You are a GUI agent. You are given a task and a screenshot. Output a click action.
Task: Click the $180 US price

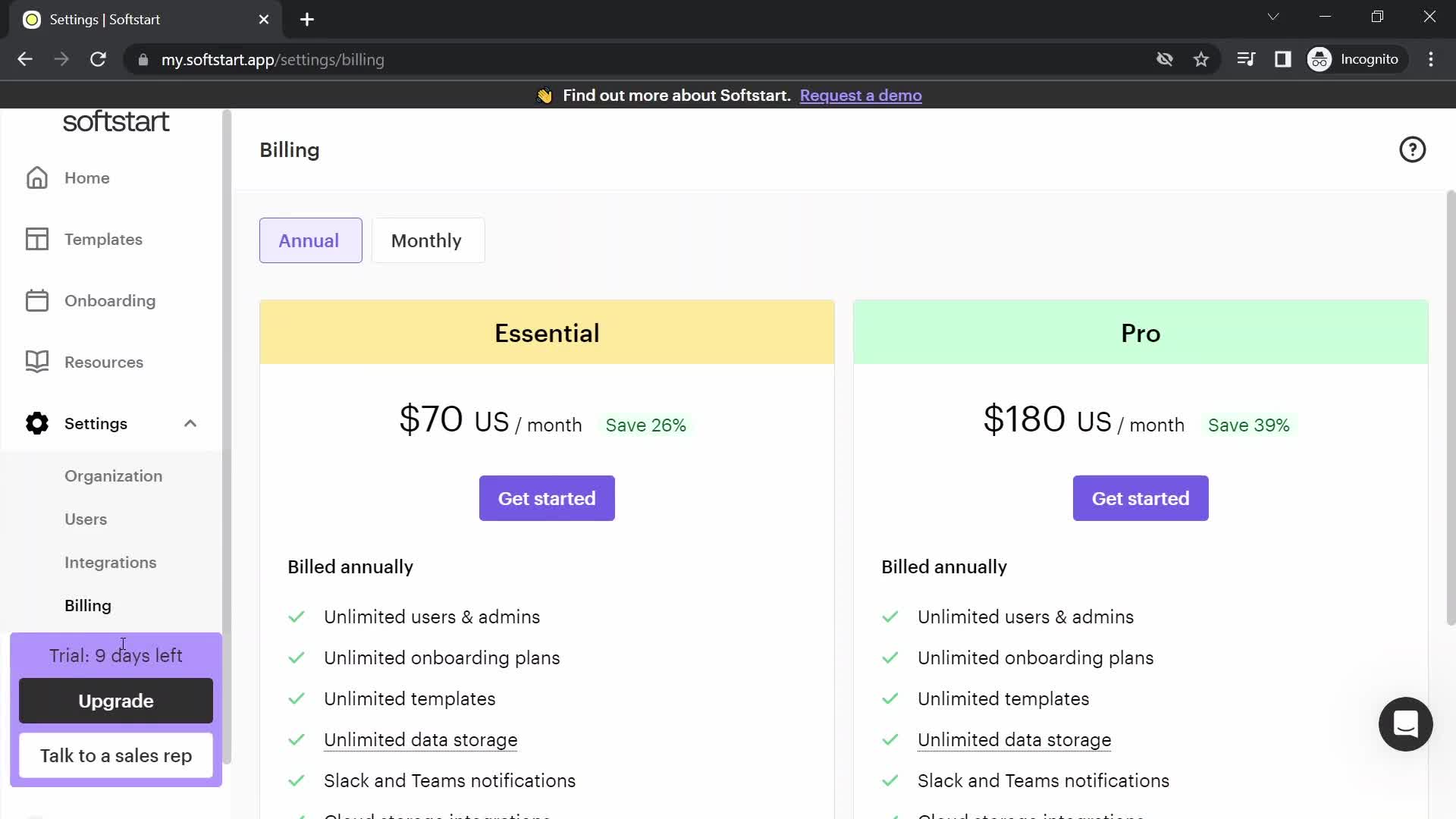(1047, 419)
